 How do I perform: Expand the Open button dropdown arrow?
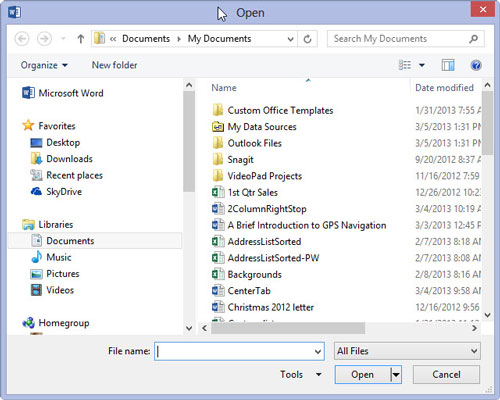click(x=396, y=374)
